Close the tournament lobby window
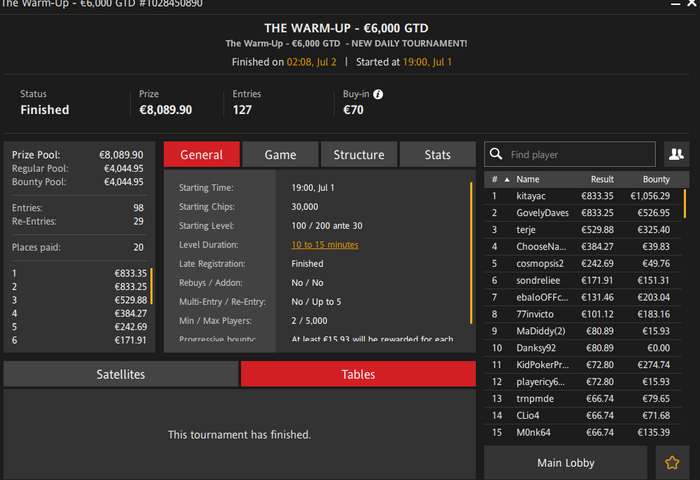 pos(692,3)
